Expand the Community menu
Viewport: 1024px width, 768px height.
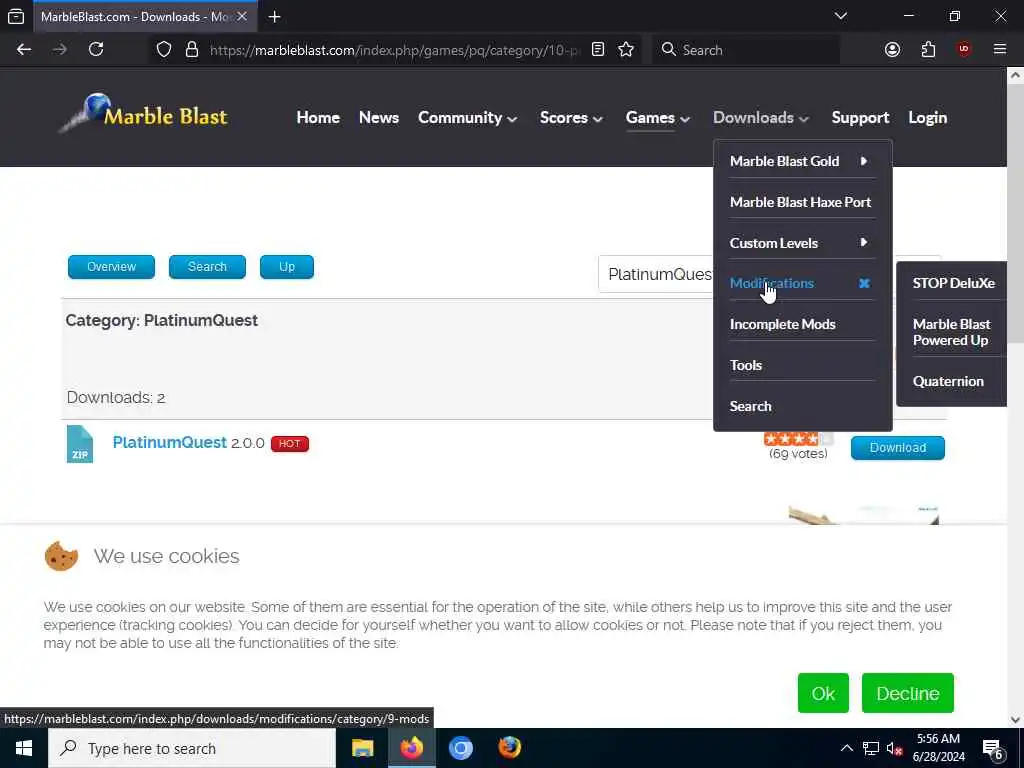pyautogui.click(x=468, y=118)
